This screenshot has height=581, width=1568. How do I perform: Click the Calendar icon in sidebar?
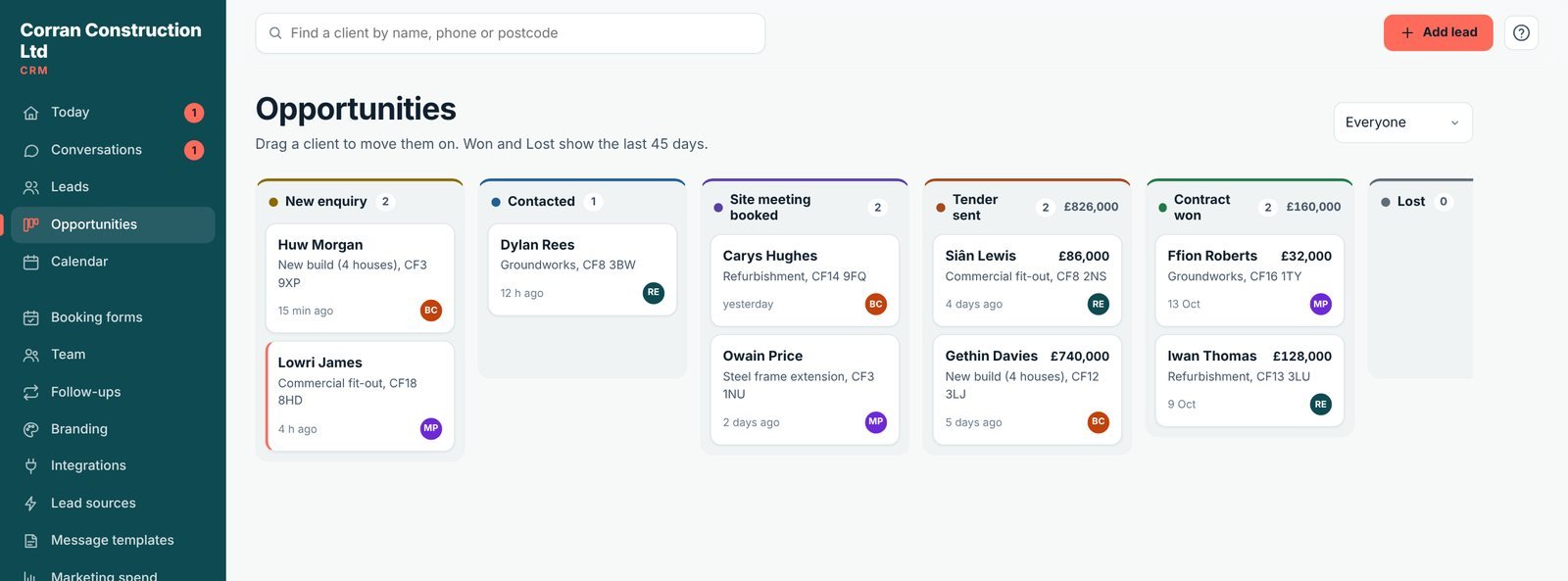pyautogui.click(x=31, y=262)
